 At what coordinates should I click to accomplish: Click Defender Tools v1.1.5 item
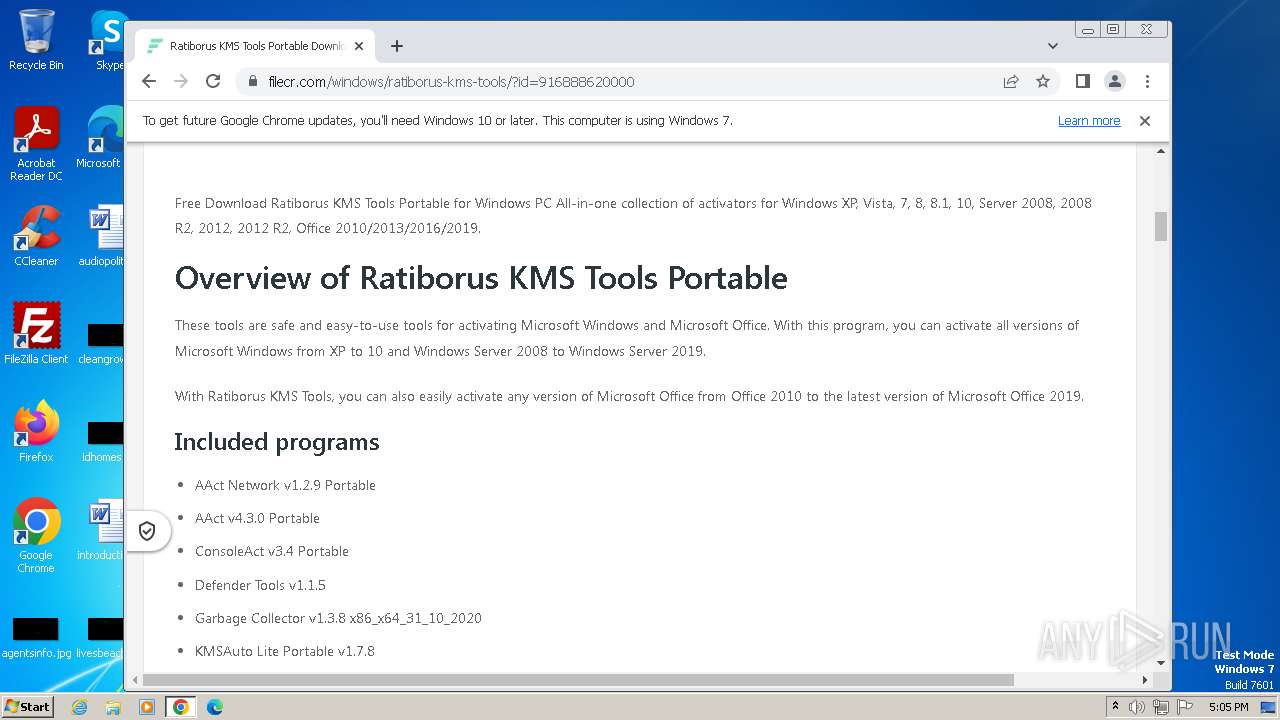point(260,585)
